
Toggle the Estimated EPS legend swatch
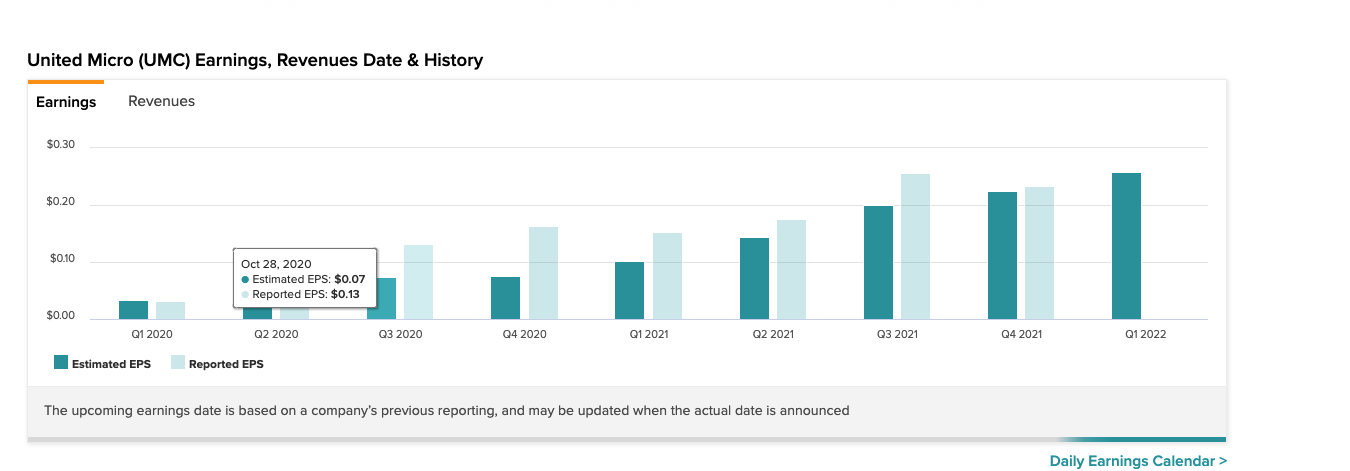click(x=61, y=363)
